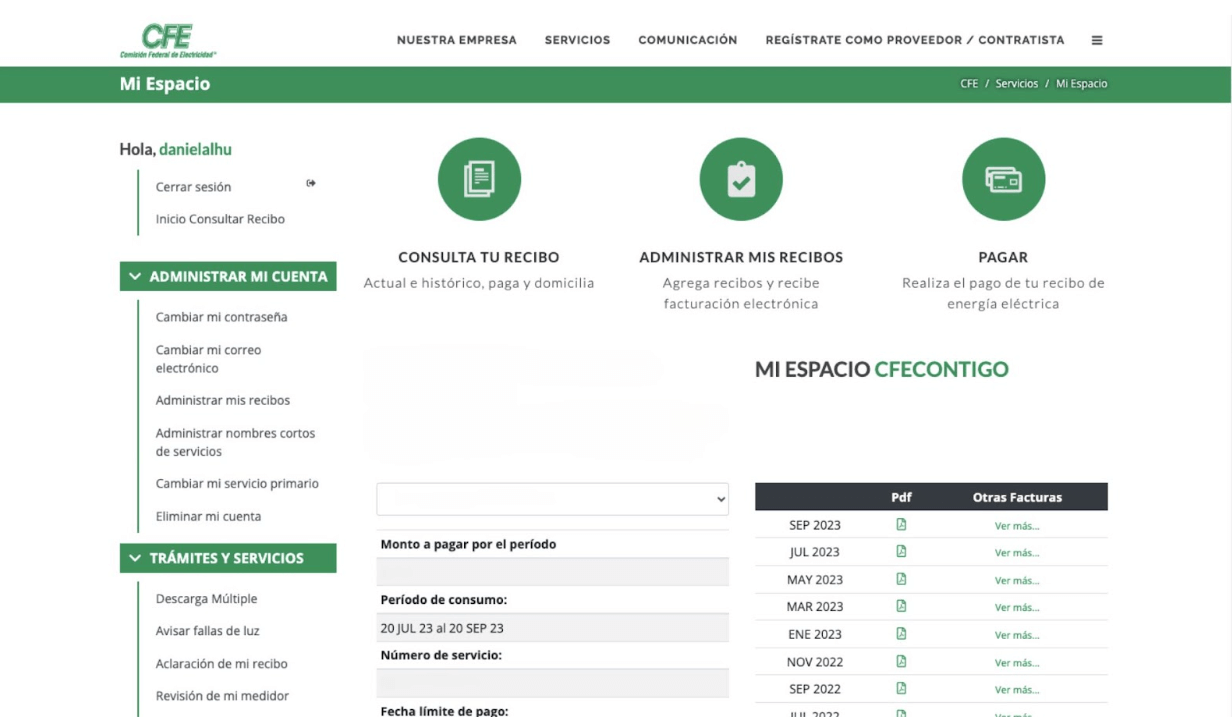
Task: Download the SEP 2023 PDF invoice icon
Action: coord(902,524)
